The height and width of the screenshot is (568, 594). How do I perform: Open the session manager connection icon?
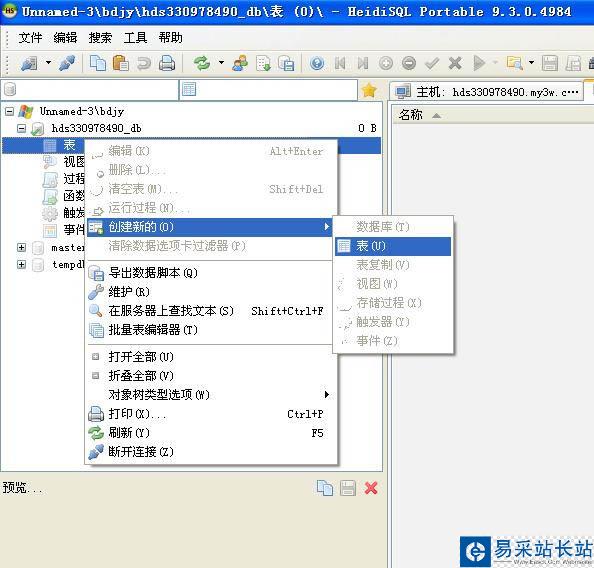[29, 63]
